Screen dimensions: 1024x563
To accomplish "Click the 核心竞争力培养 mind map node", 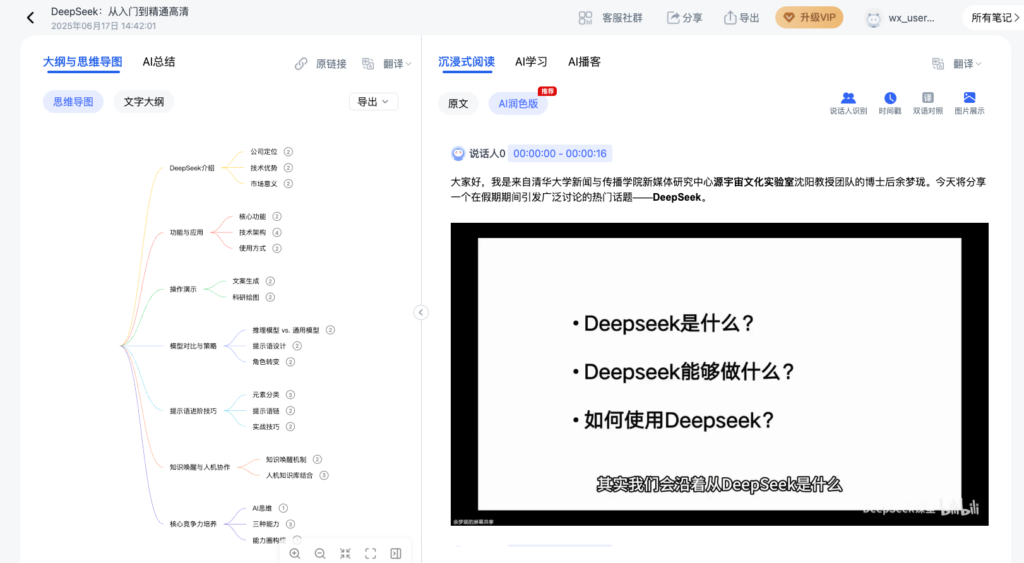I will (x=193, y=524).
